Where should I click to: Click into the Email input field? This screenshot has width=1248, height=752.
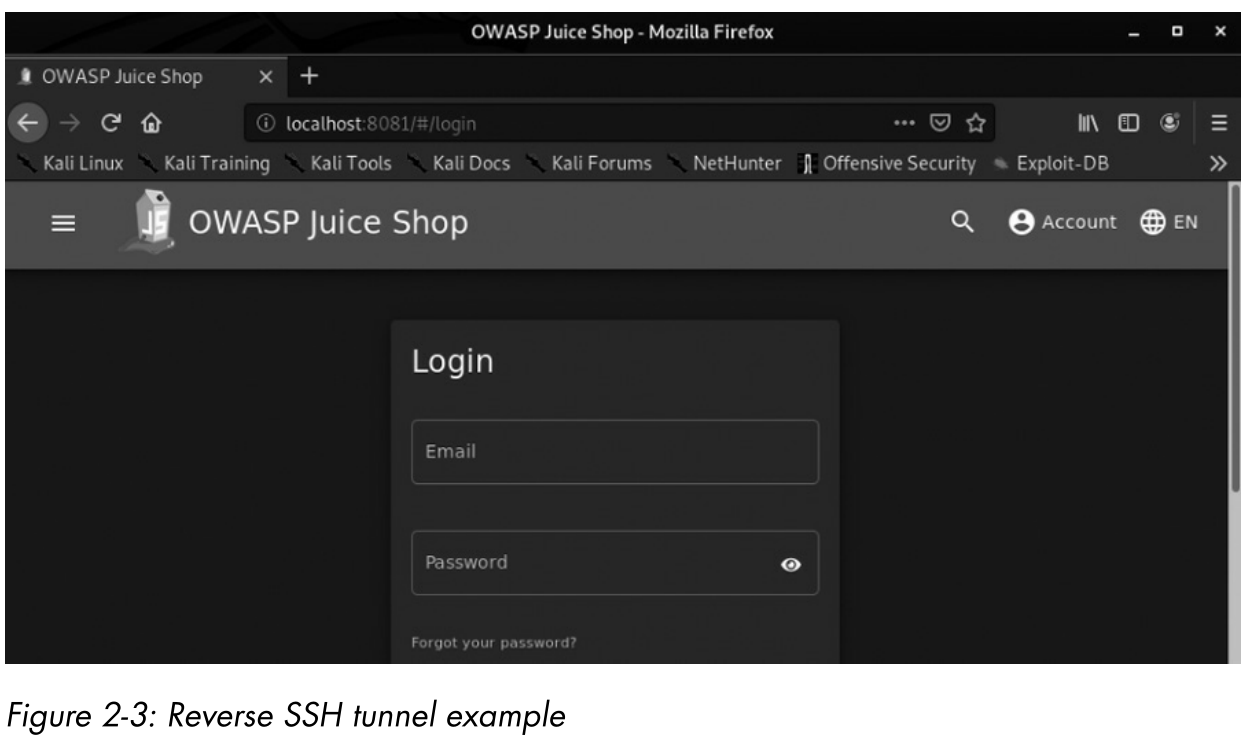[614, 452]
